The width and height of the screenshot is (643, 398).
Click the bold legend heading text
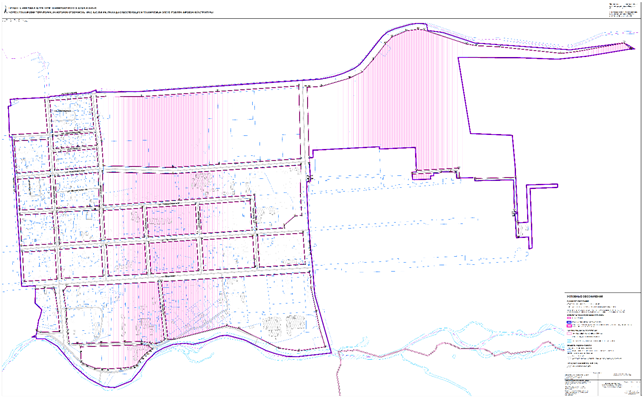(585, 296)
